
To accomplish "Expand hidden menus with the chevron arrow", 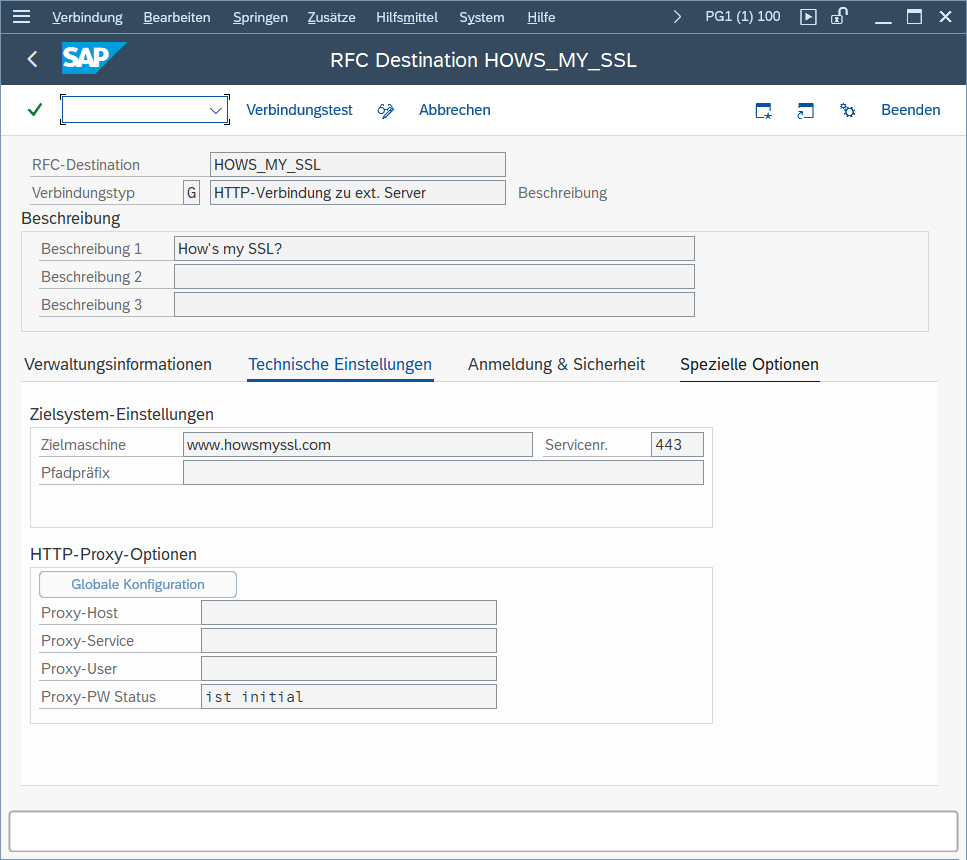I will (678, 17).
